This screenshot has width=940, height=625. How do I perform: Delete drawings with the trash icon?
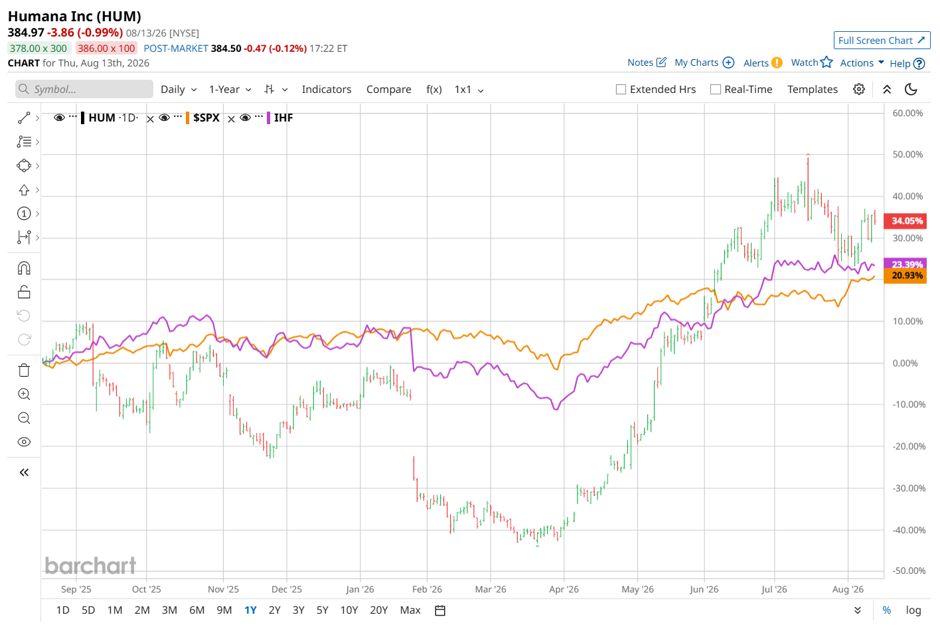24,370
